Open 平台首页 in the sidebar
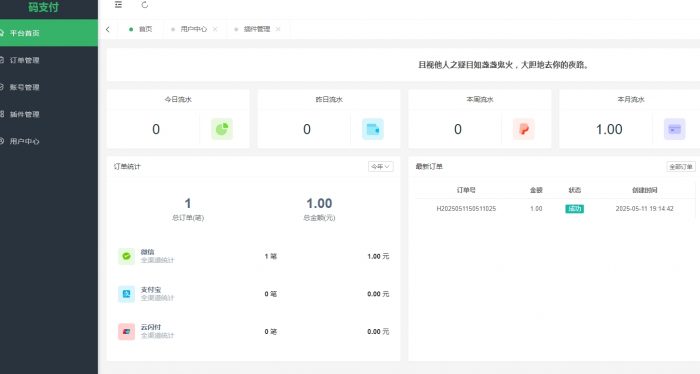 pos(49,33)
